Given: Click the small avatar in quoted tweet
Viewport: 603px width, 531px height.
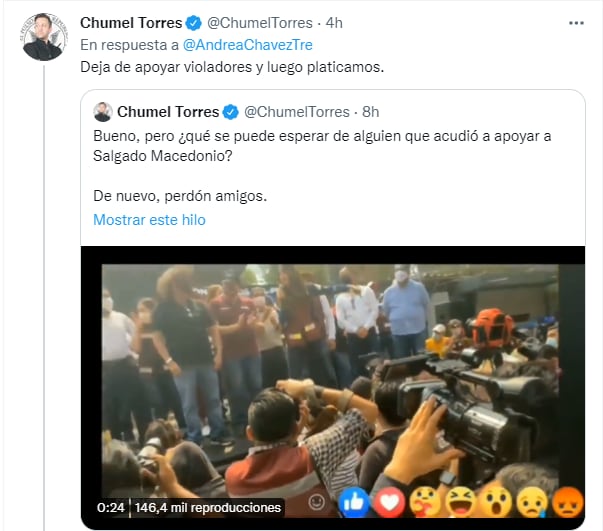Looking at the screenshot, I should tap(103, 111).
